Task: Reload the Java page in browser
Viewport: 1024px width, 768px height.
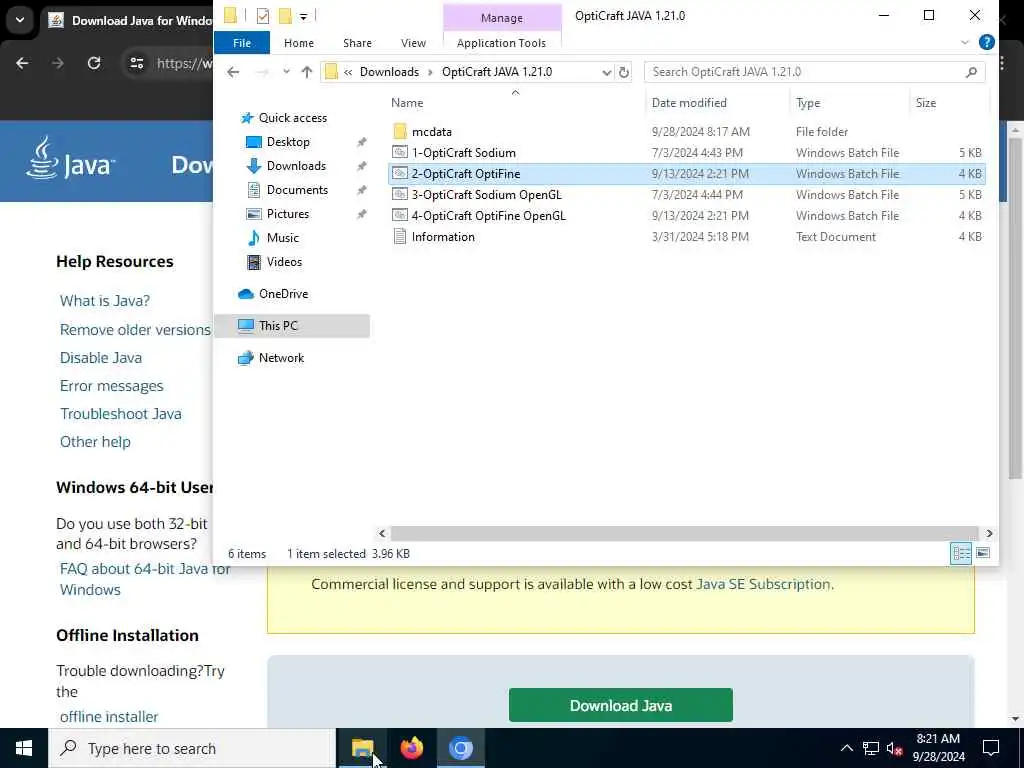Action: (x=94, y=63)
